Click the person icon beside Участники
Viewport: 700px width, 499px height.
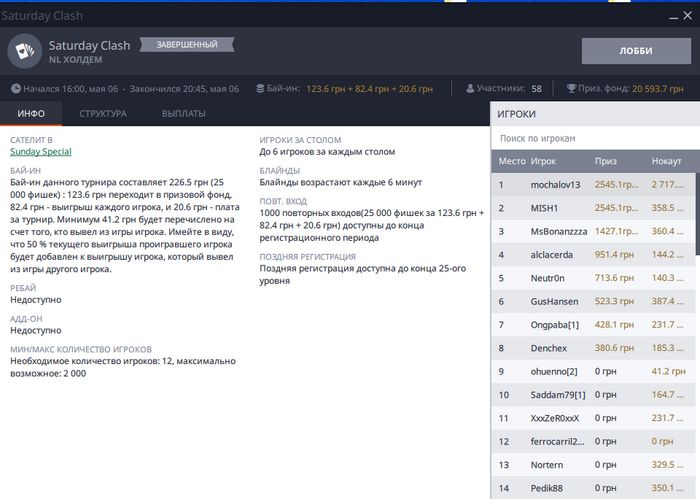click(470, 88)
